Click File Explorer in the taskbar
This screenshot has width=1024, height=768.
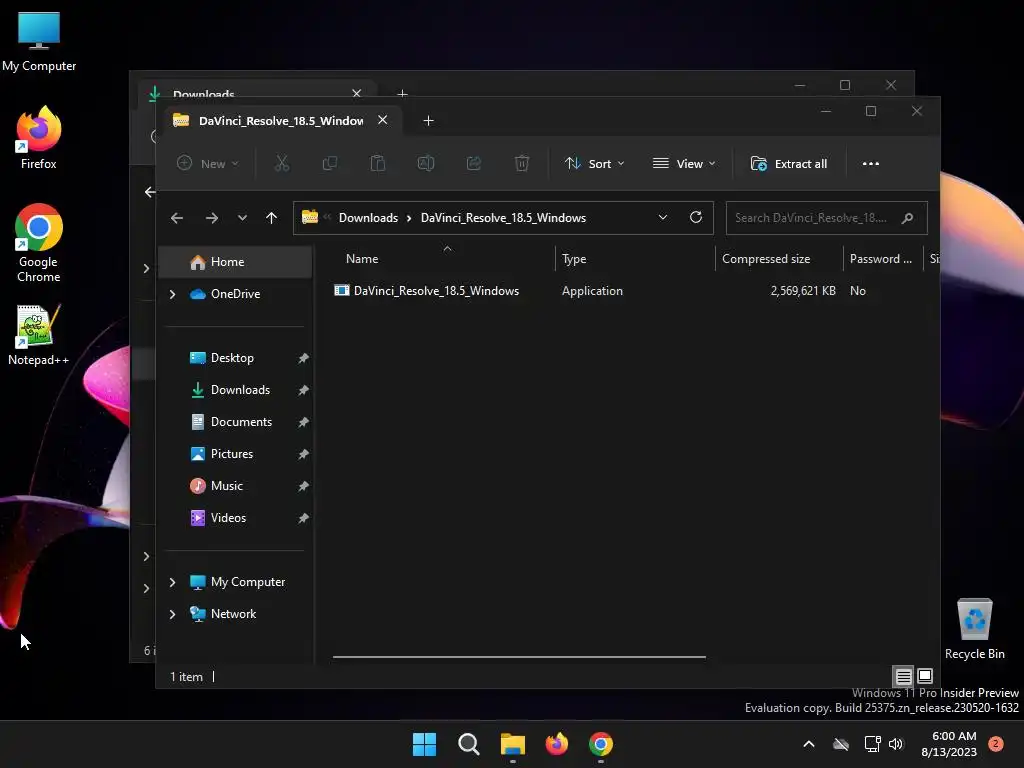(x=513, y=744)
